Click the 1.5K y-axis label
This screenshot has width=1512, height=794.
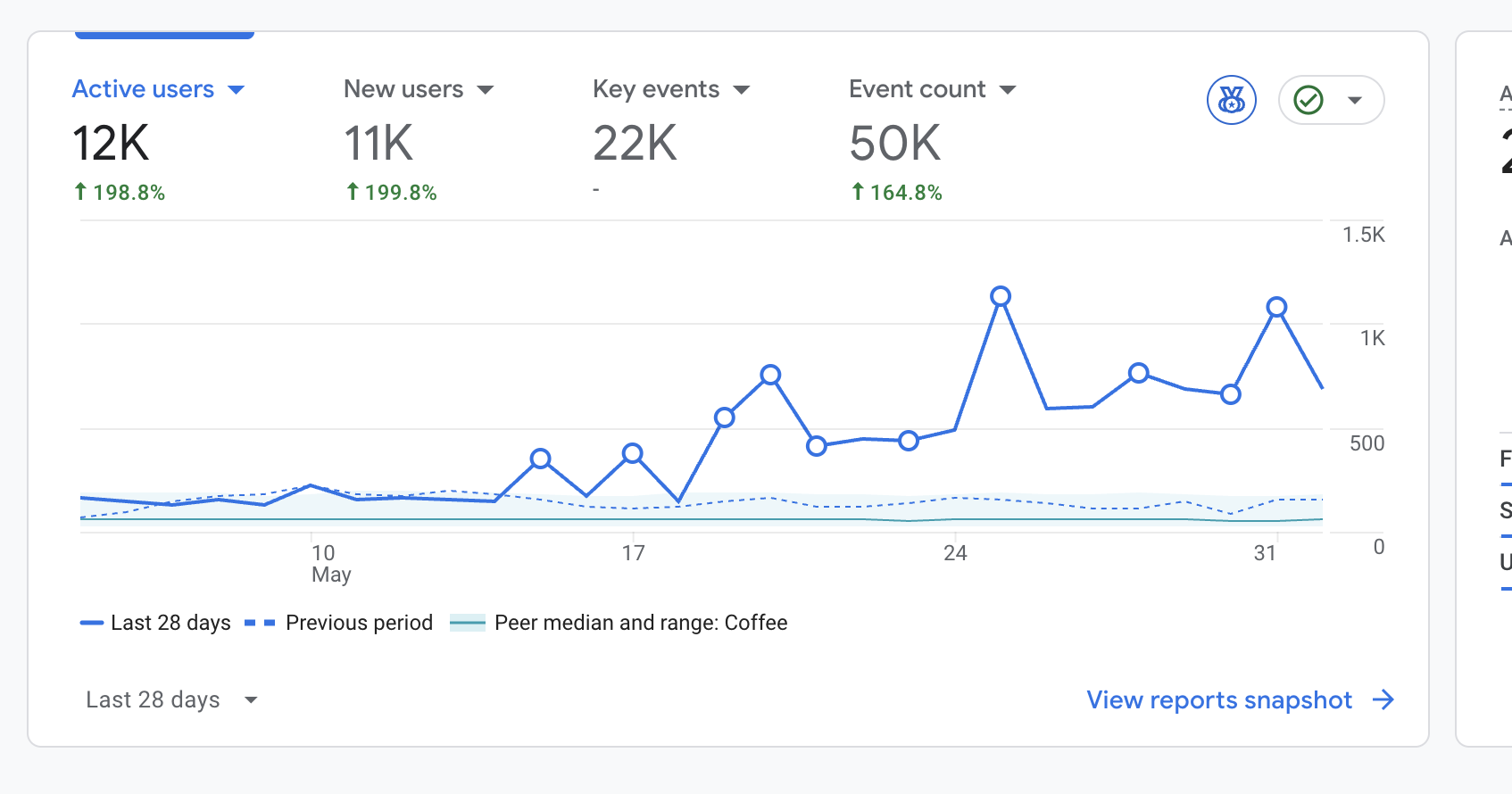pos(1364,235)
